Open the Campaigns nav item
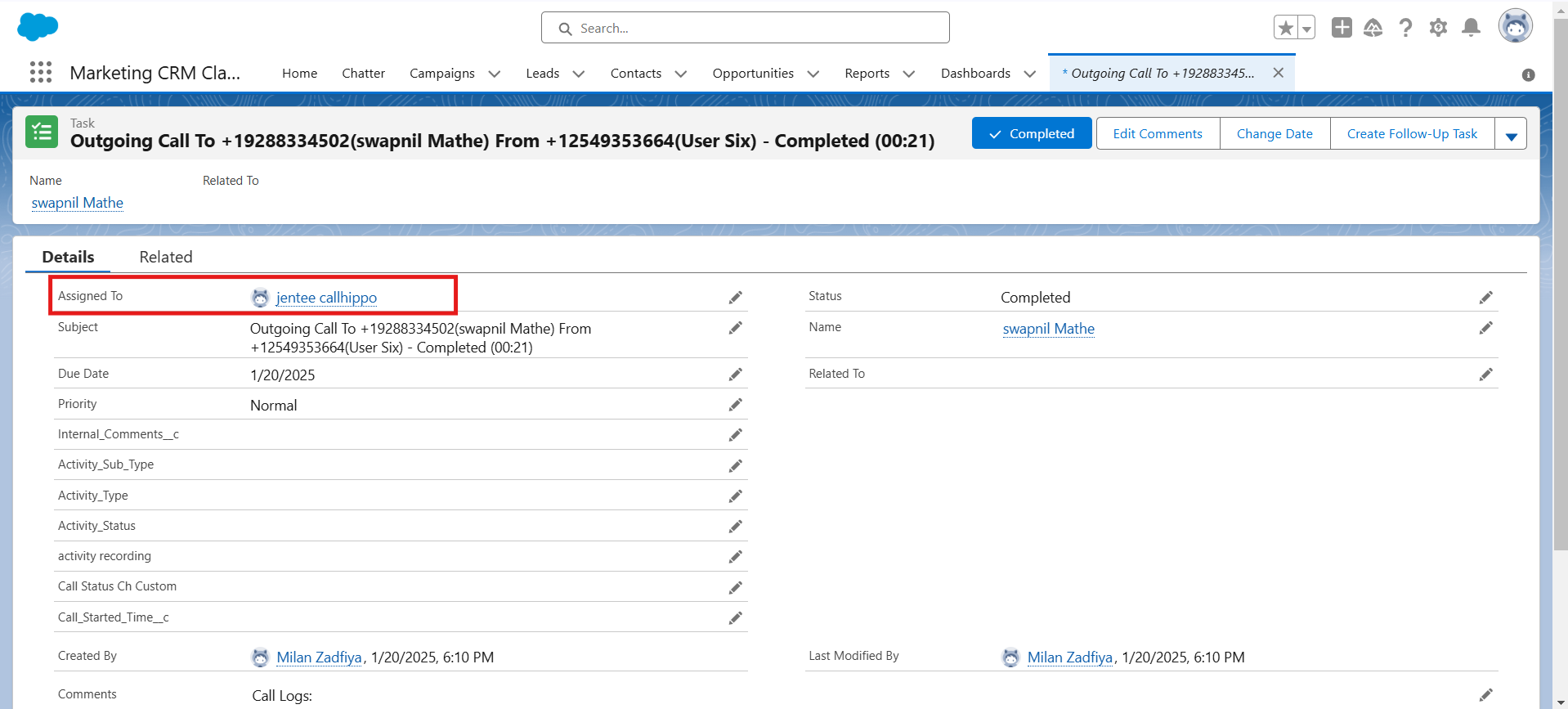This screenshot has width=1568, height=709. pos(441,74)
